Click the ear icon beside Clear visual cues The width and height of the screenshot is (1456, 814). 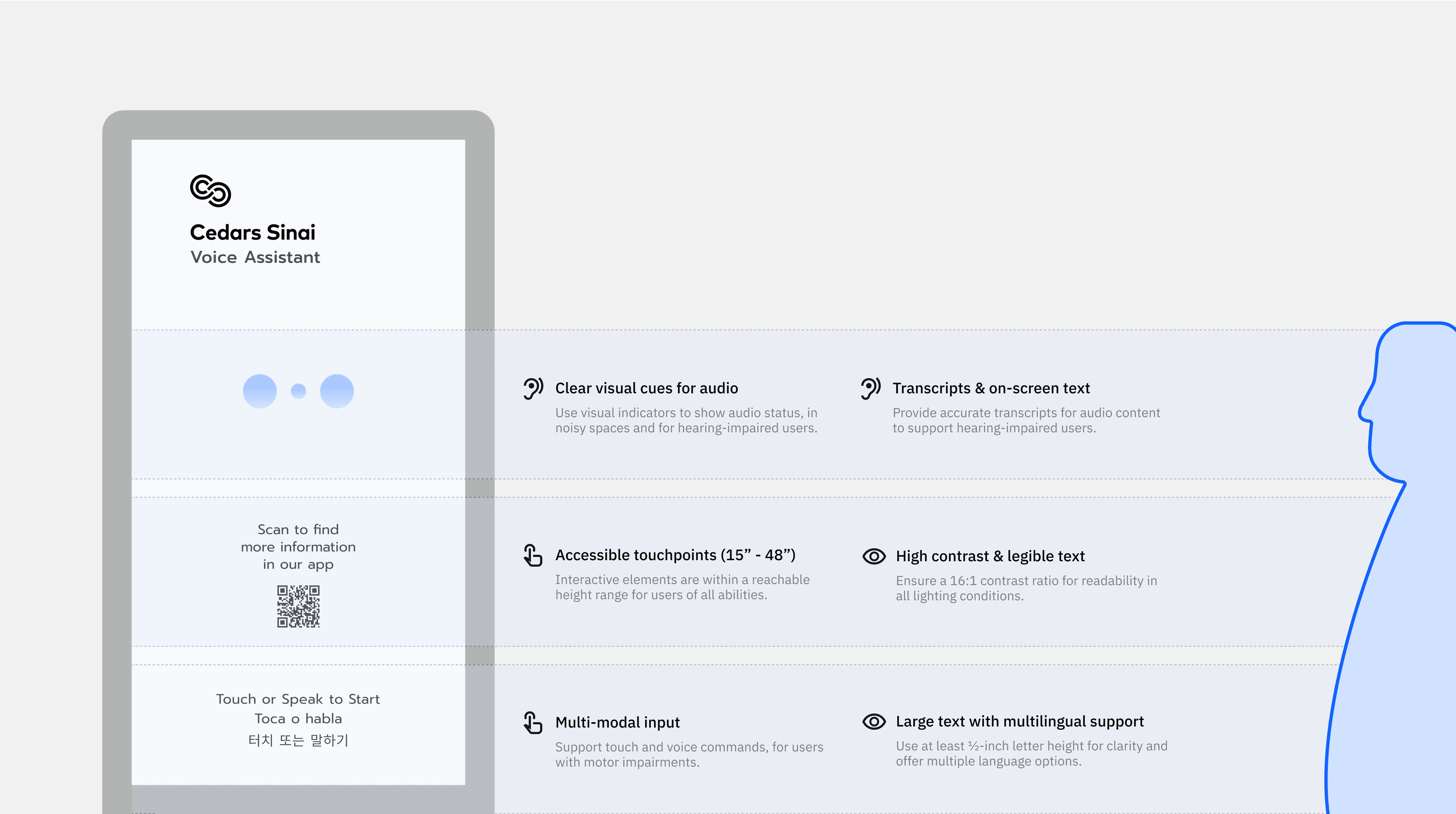click(533, 388)
